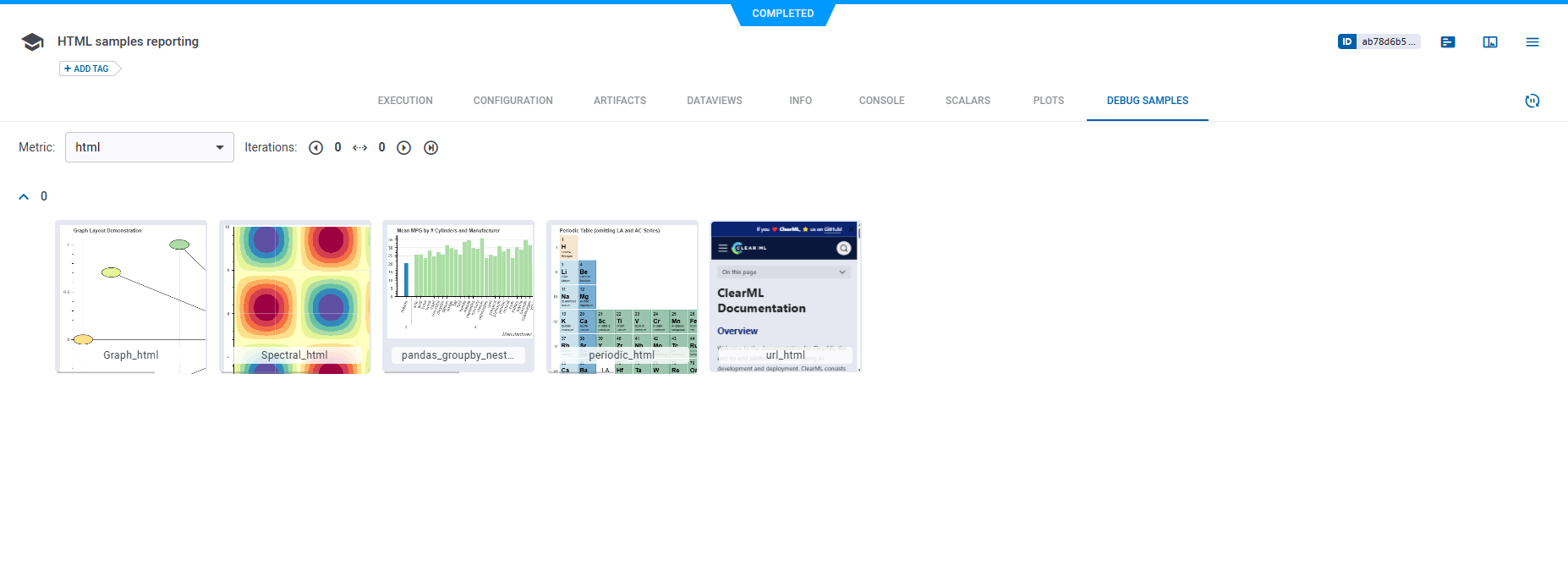Screen dimensions: 1568x566
Task: Switch to the SCALARS tab
Action: [x=968, y=101]
